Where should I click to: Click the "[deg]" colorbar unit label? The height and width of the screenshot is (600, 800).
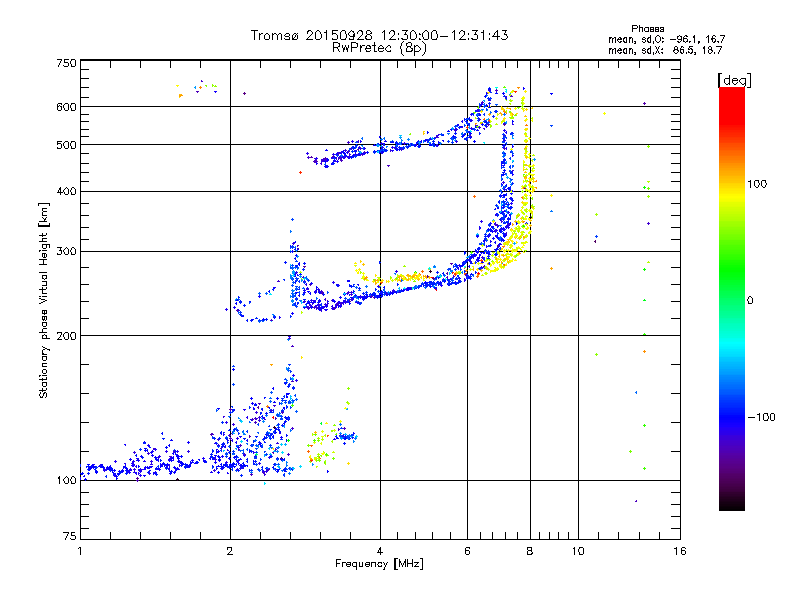coord(734,80)
